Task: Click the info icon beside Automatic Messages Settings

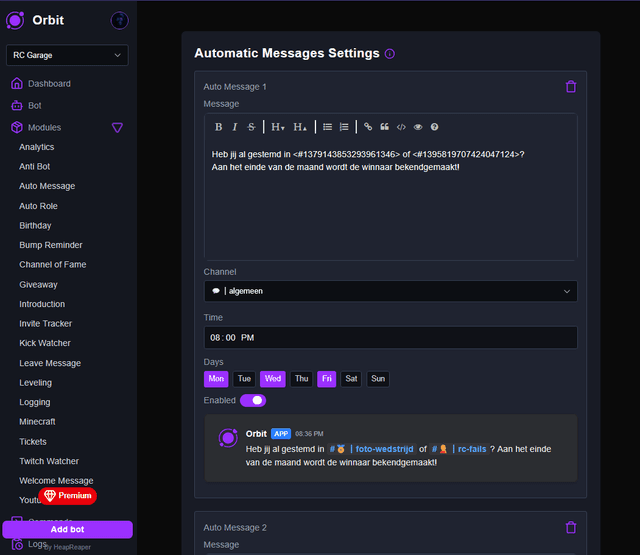Action: click(390, 54)
